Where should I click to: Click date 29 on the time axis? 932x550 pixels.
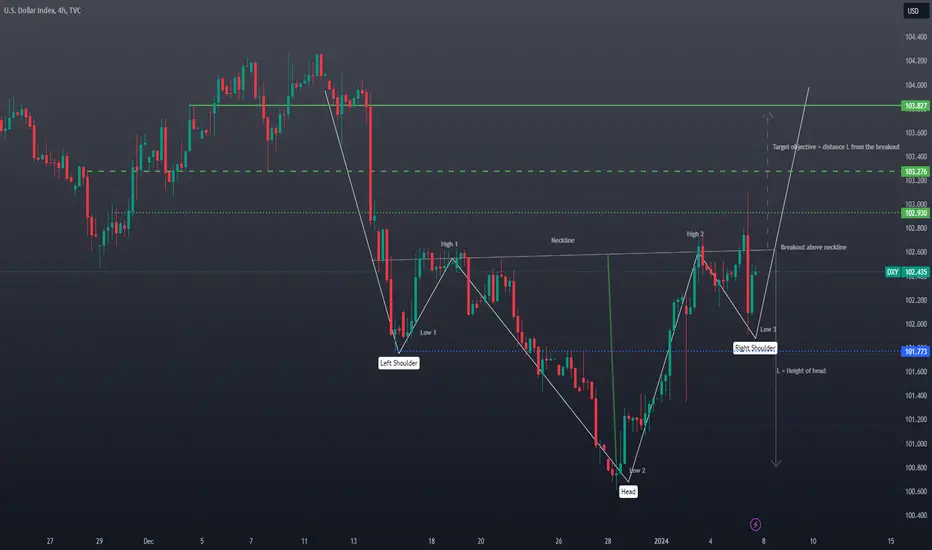point(99,541)
